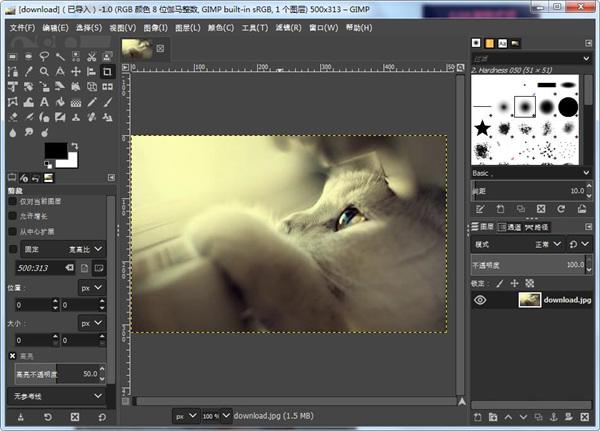Select the Free Select lasso tool
600x431 pixels.
click(x=44, y=57)
